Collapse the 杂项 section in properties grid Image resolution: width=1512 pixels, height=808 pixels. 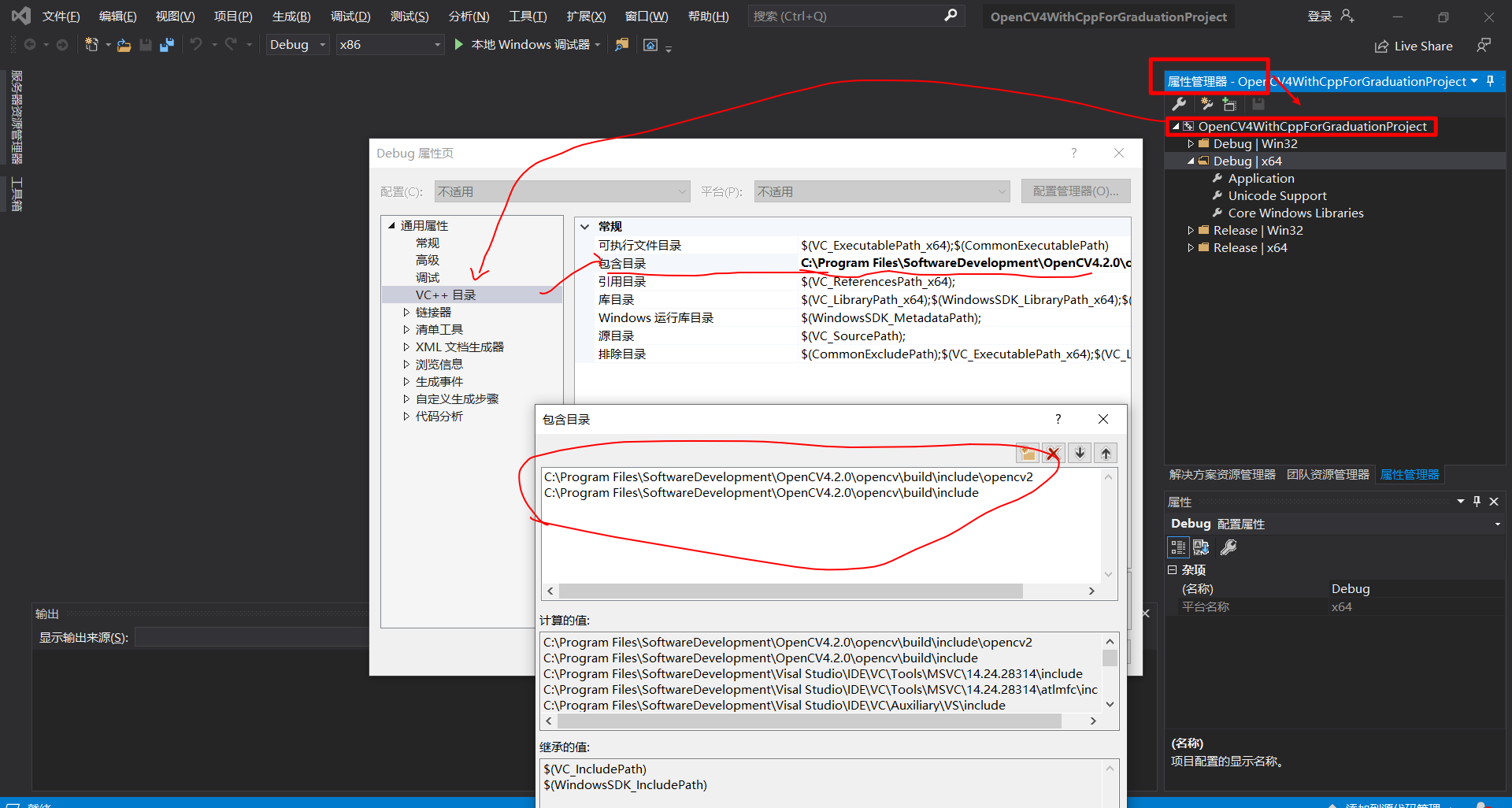coord(1173,569)
